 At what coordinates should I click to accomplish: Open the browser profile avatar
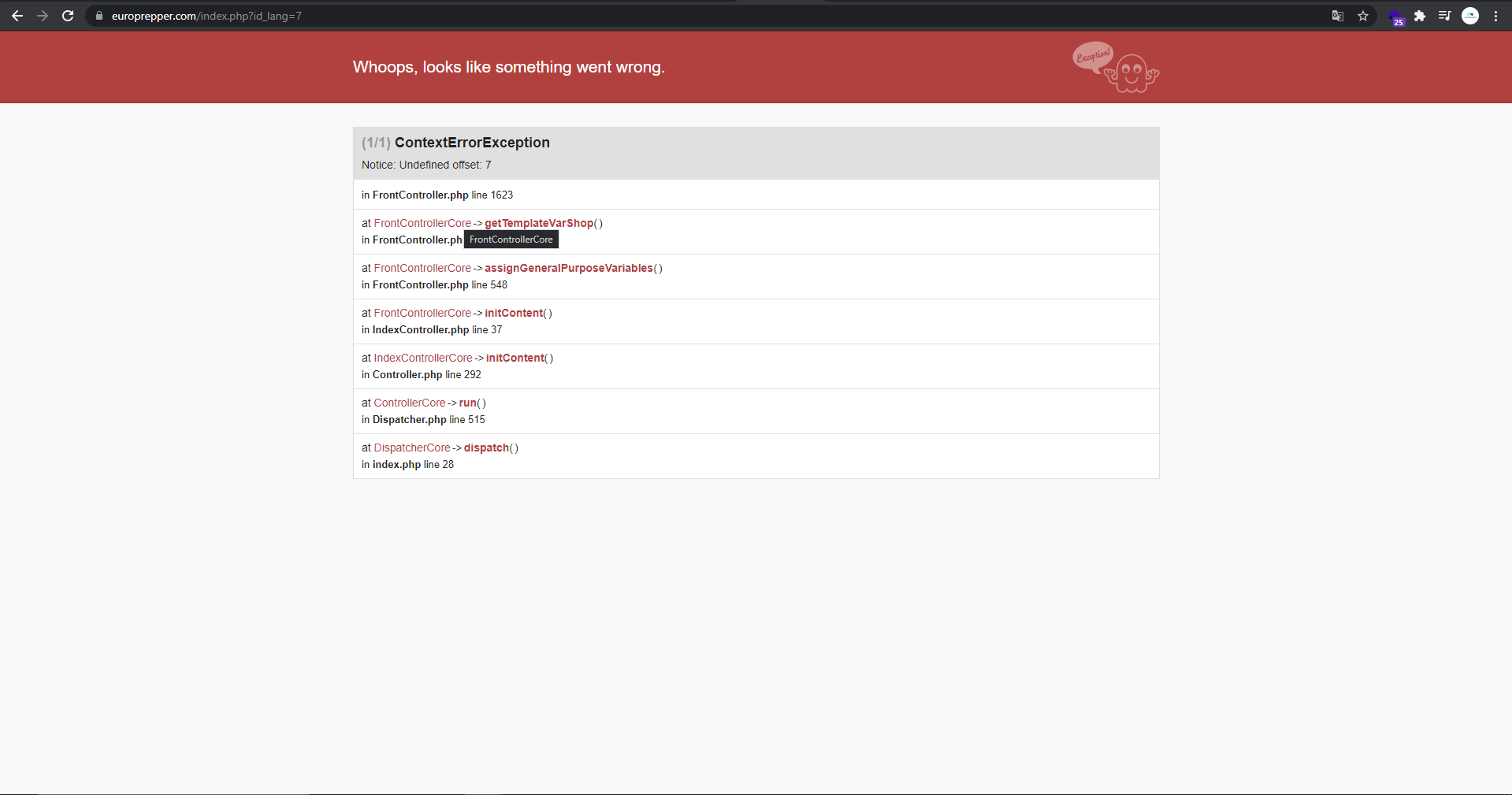click(x=1470, y=16)
